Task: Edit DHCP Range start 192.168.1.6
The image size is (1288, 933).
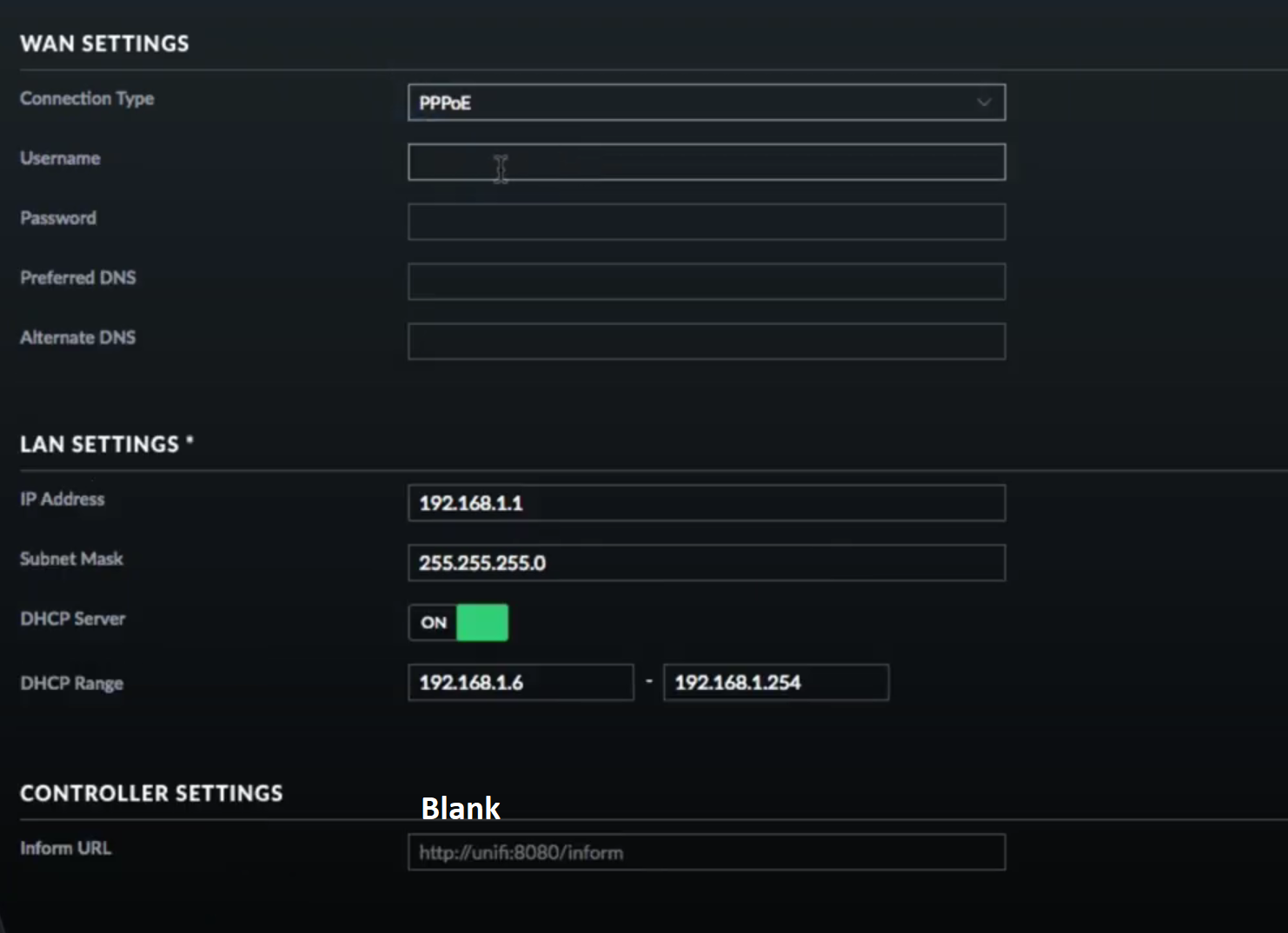Action: click(x=520, y=683)
